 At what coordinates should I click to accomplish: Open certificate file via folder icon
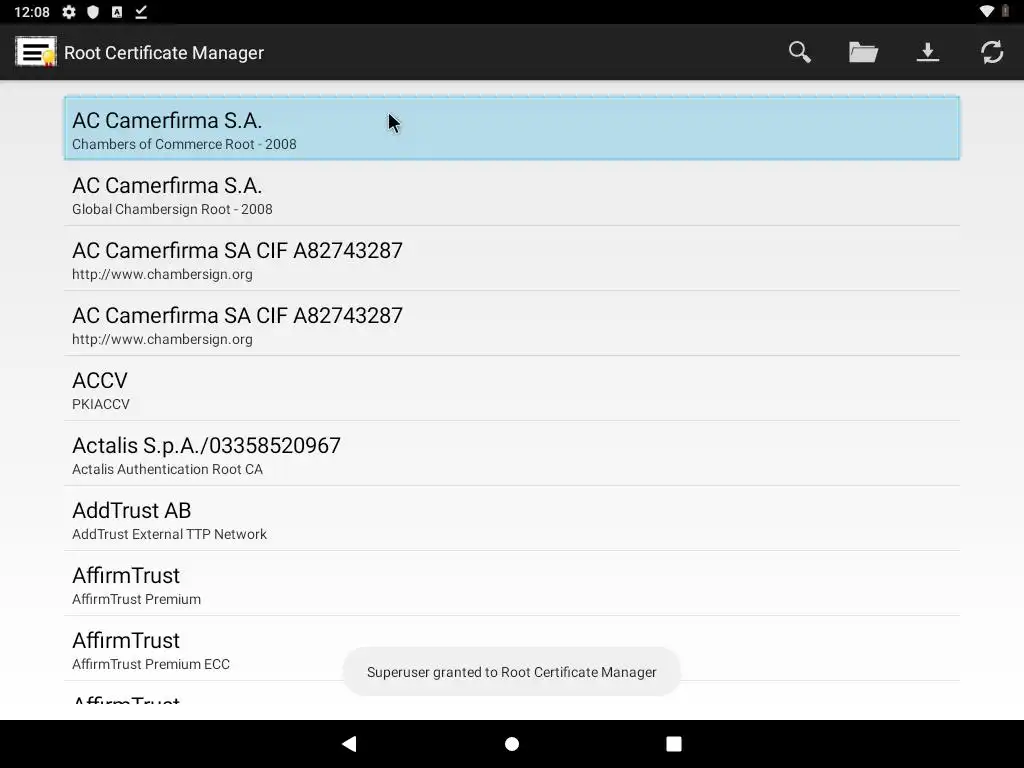tap(863, 52)
